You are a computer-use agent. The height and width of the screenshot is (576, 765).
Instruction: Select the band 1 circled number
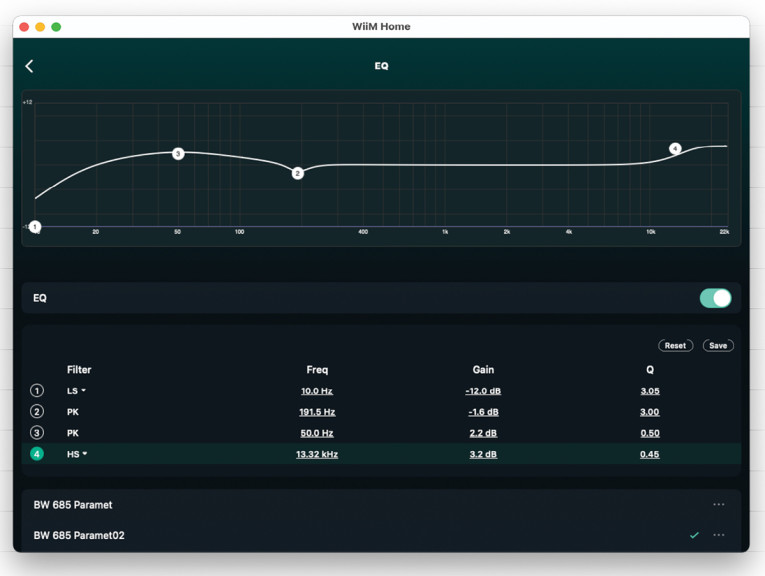click(37, 391)
